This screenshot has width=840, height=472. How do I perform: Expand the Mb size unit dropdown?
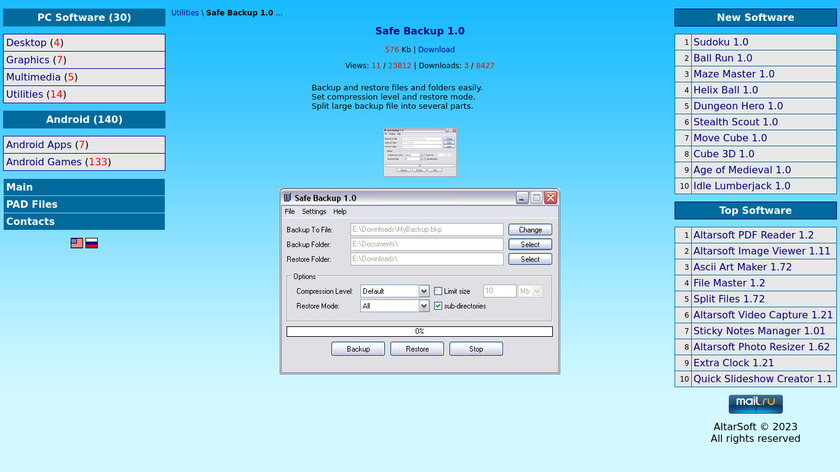[x=538, y=291]
